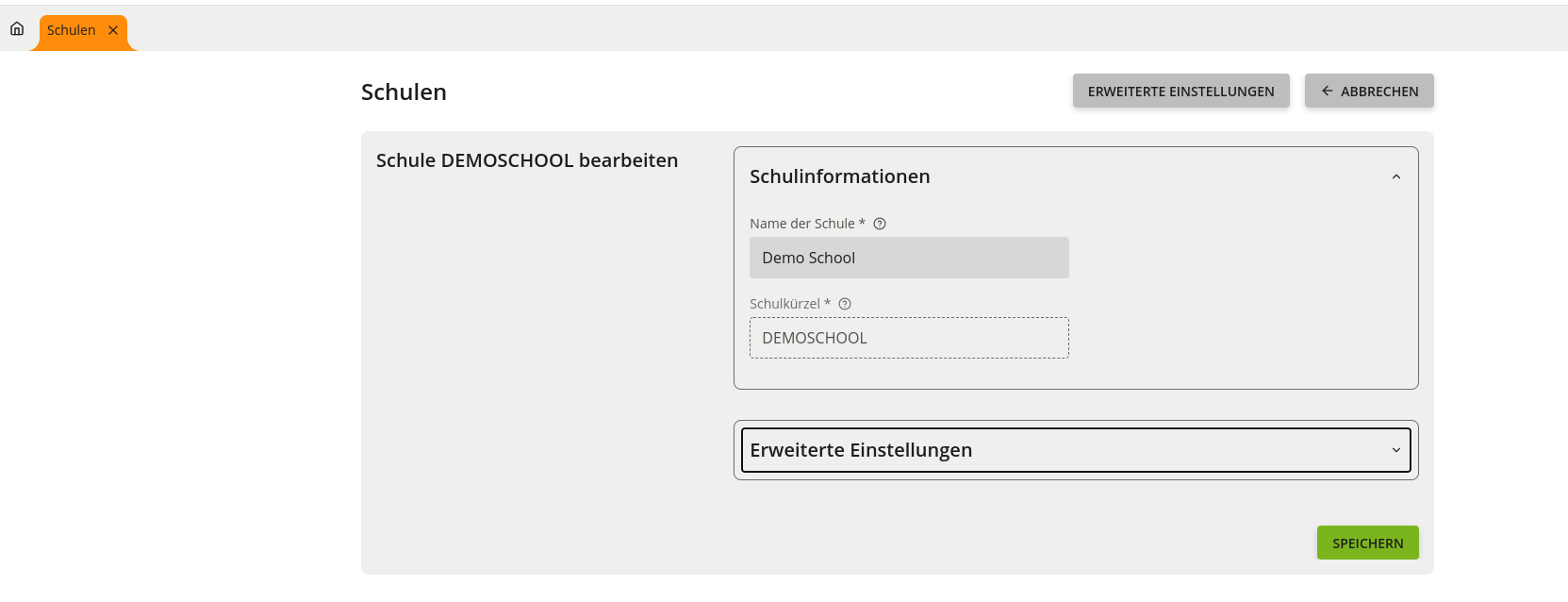Image resolution: width=1568 pixels, height=602 pixels.
Task: Click the Schulen page heading
Action: (404, 92)
